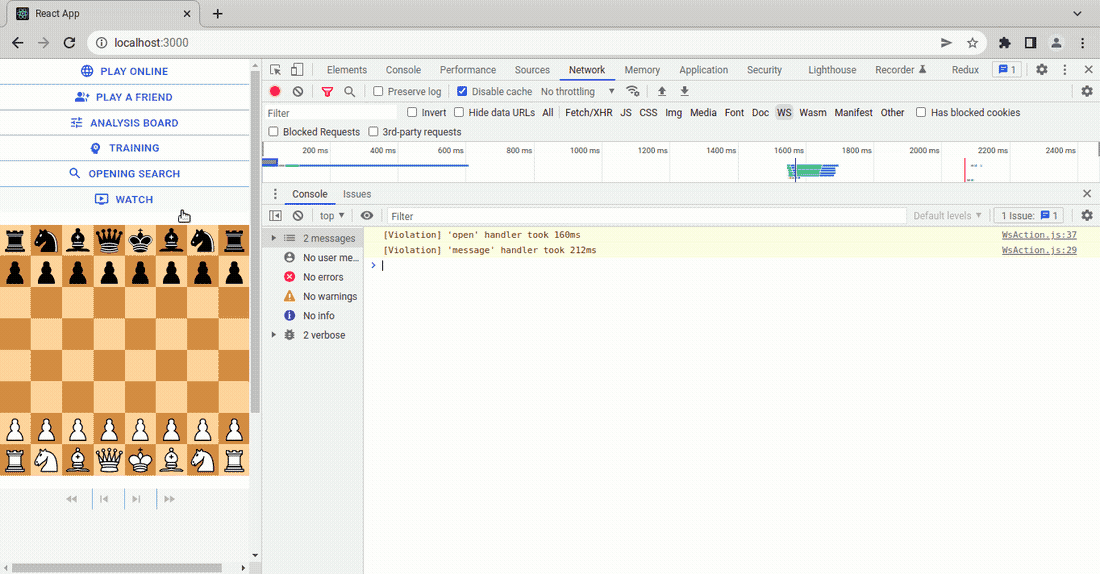This screenshot has width=1100, height=574.
Task: Click the PLAY A FRIEND button
Action: click(125, 97)
